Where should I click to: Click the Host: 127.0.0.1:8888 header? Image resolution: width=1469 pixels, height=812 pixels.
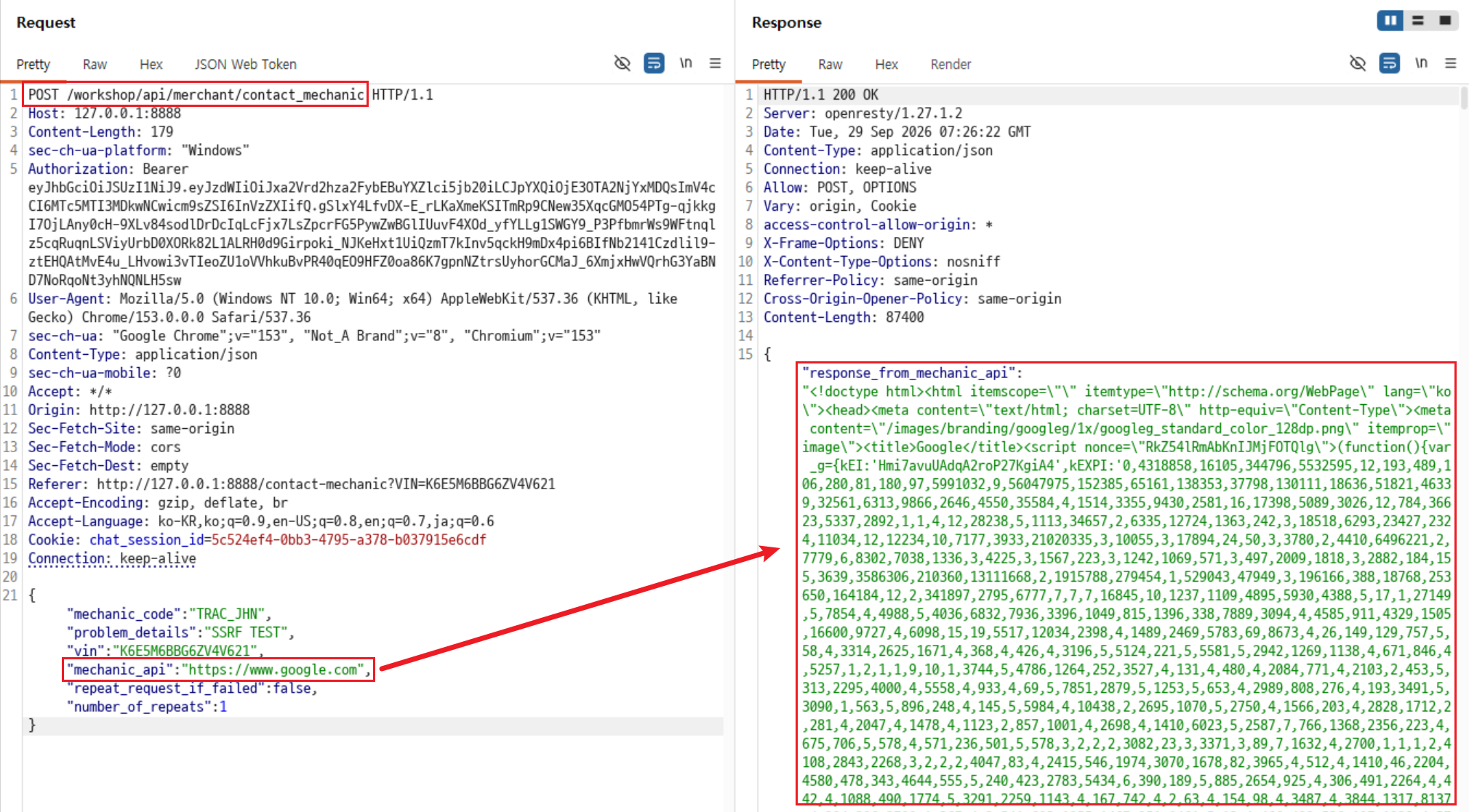coord(105,113)
